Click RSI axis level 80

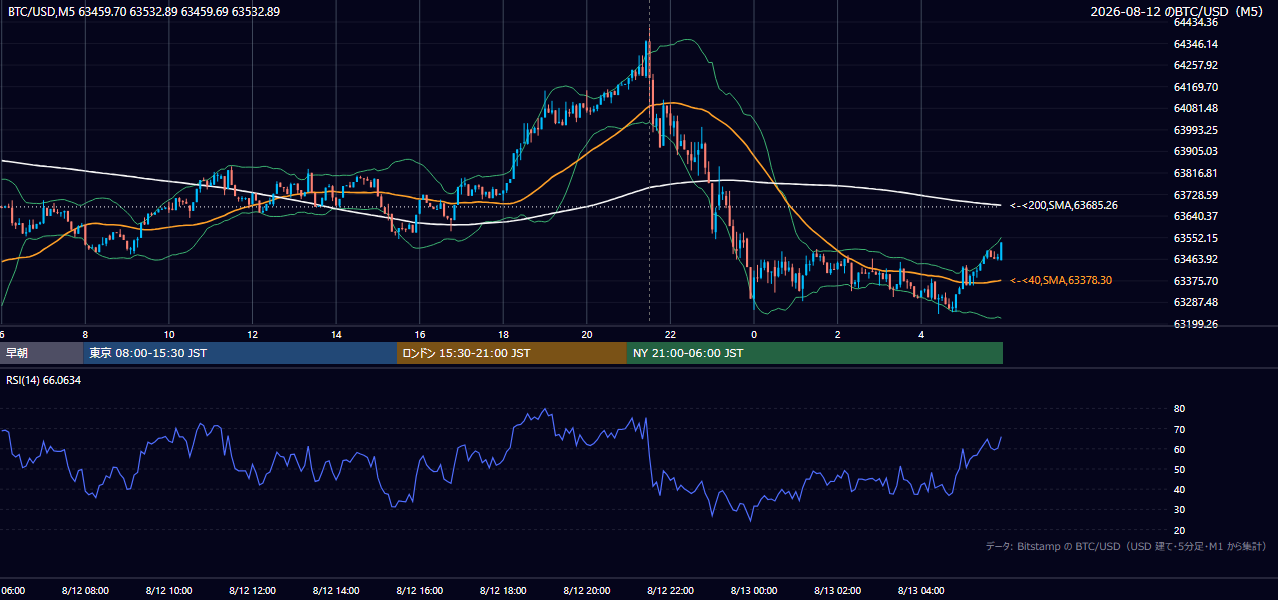pos(1179,409)
